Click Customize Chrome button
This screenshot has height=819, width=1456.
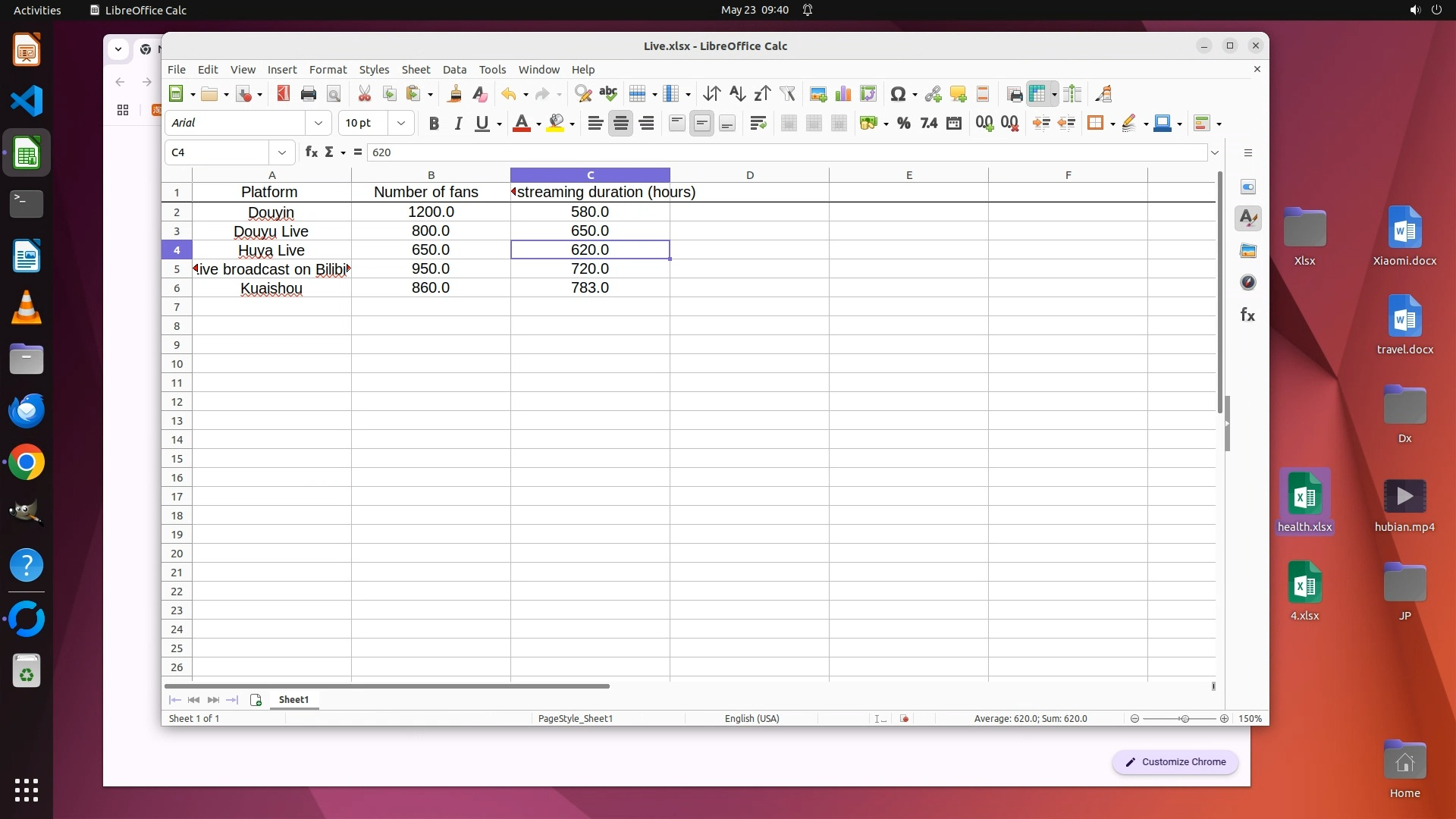pyautogui.click(x=1175, y=762)
